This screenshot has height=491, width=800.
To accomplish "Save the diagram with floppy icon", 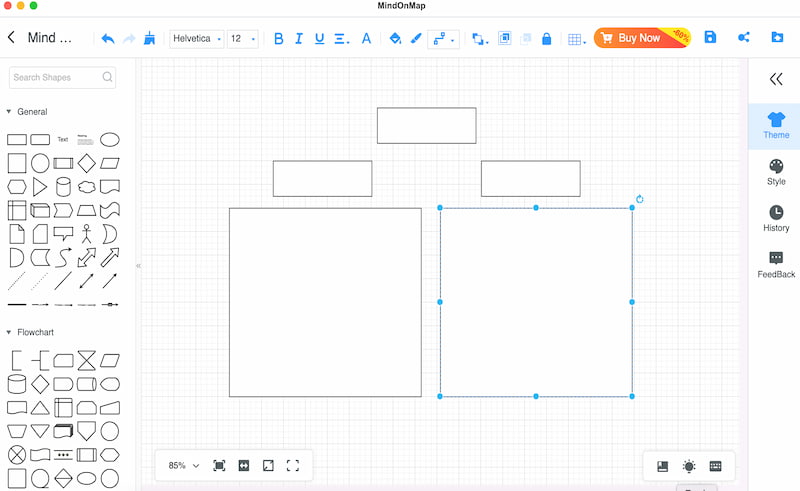I will pyautogui.click(x=710, y=37).
